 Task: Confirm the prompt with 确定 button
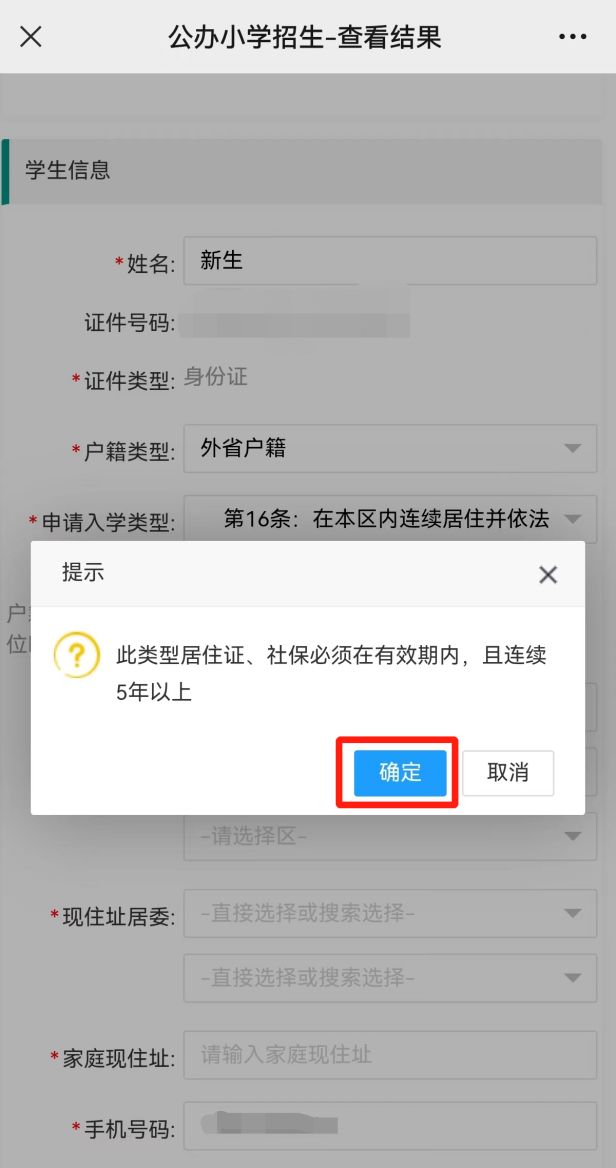400,772
